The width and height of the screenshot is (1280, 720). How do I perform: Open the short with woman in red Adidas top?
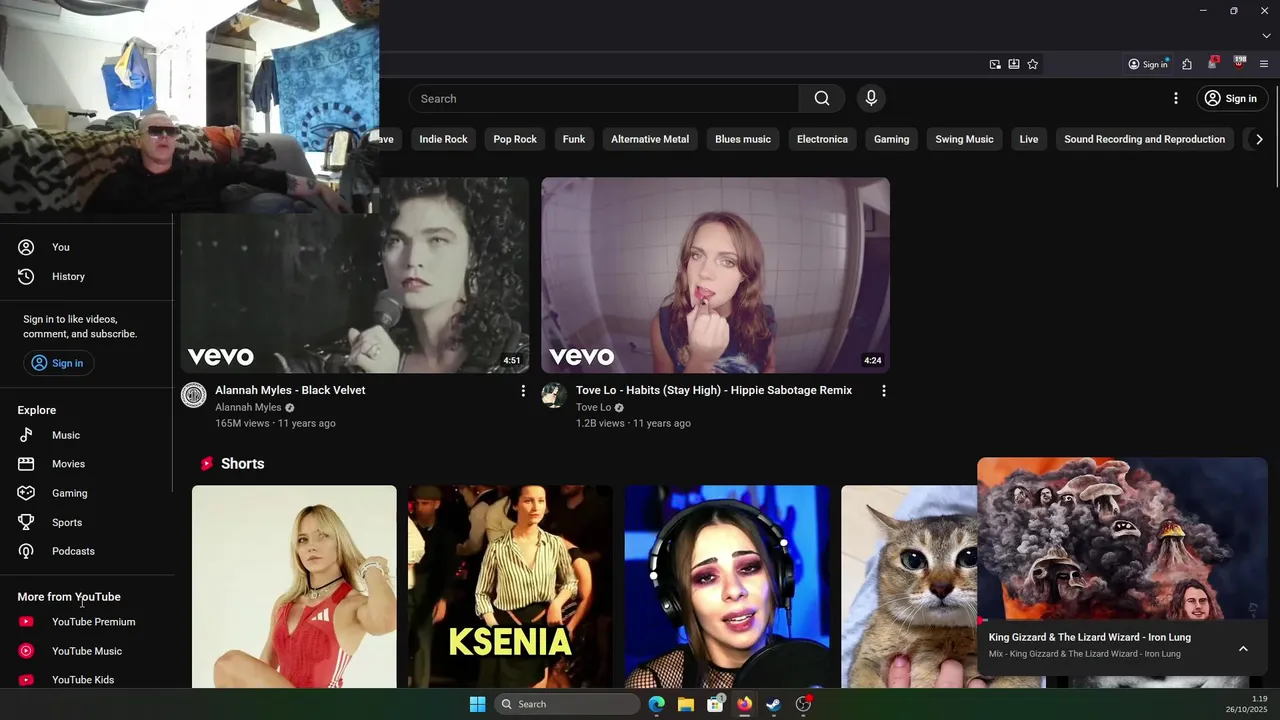pos(294,587)
